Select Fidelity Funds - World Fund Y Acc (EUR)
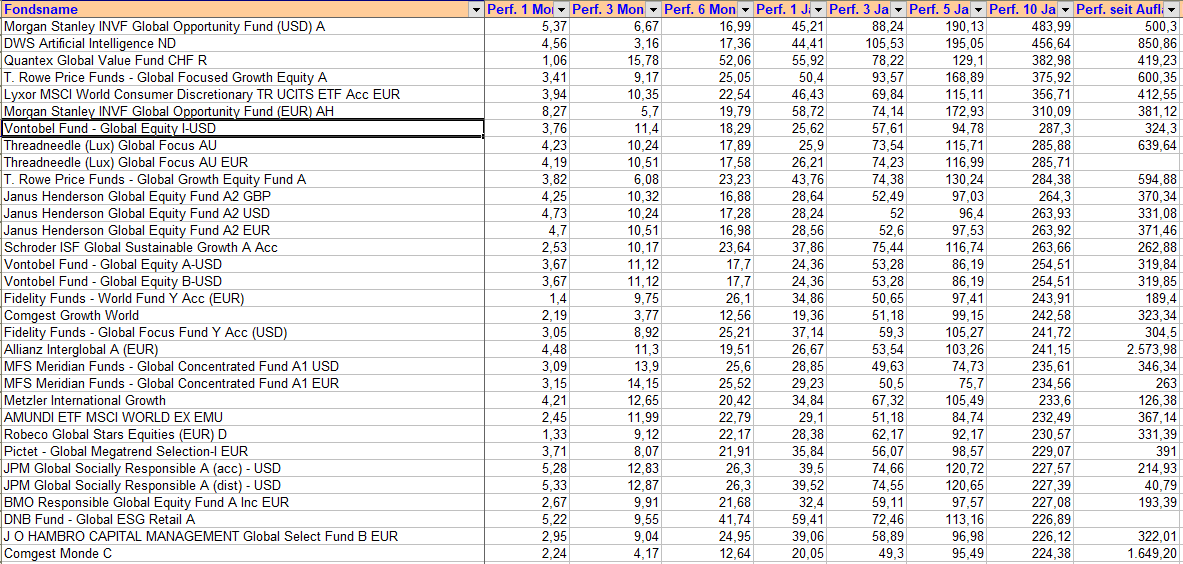Image resolution: width=1183 pixels, height=564 pixels. (242, 298)
